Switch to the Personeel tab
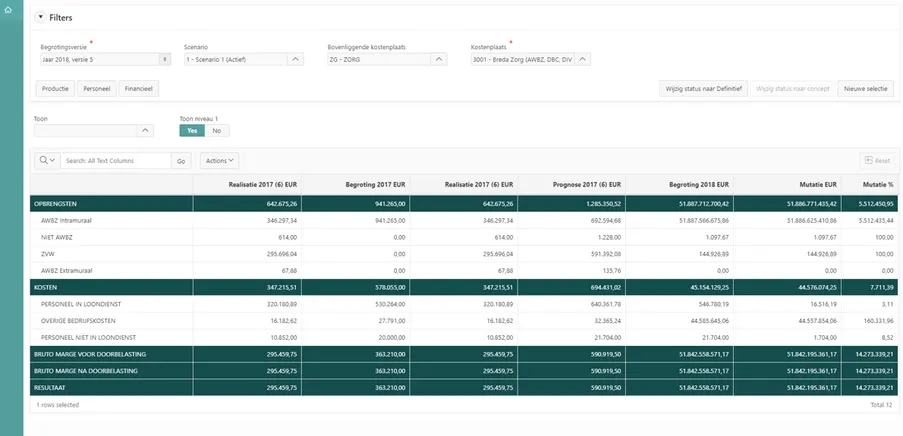Image resolution: width=903 pixels, height=436 pixels. tap(96, 89)
